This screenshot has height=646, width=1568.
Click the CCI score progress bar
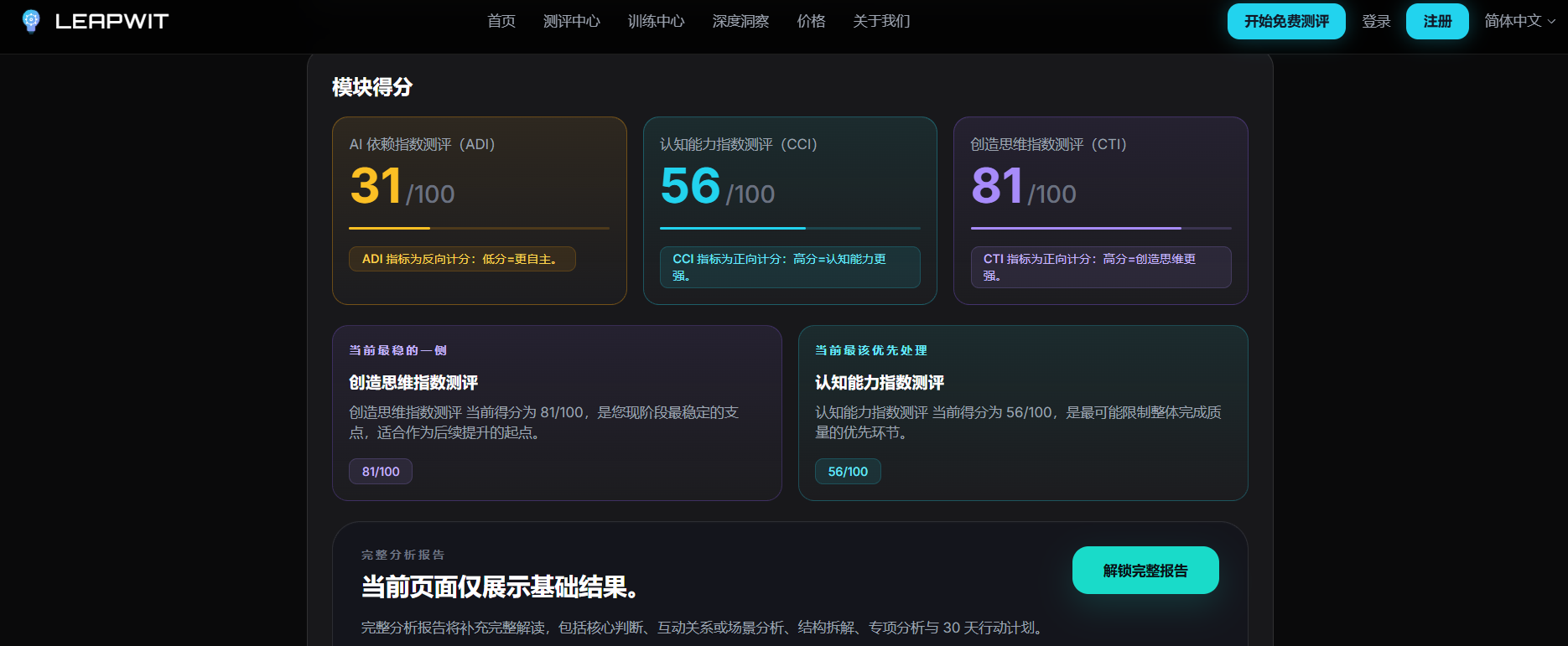[x=790, y=228]
